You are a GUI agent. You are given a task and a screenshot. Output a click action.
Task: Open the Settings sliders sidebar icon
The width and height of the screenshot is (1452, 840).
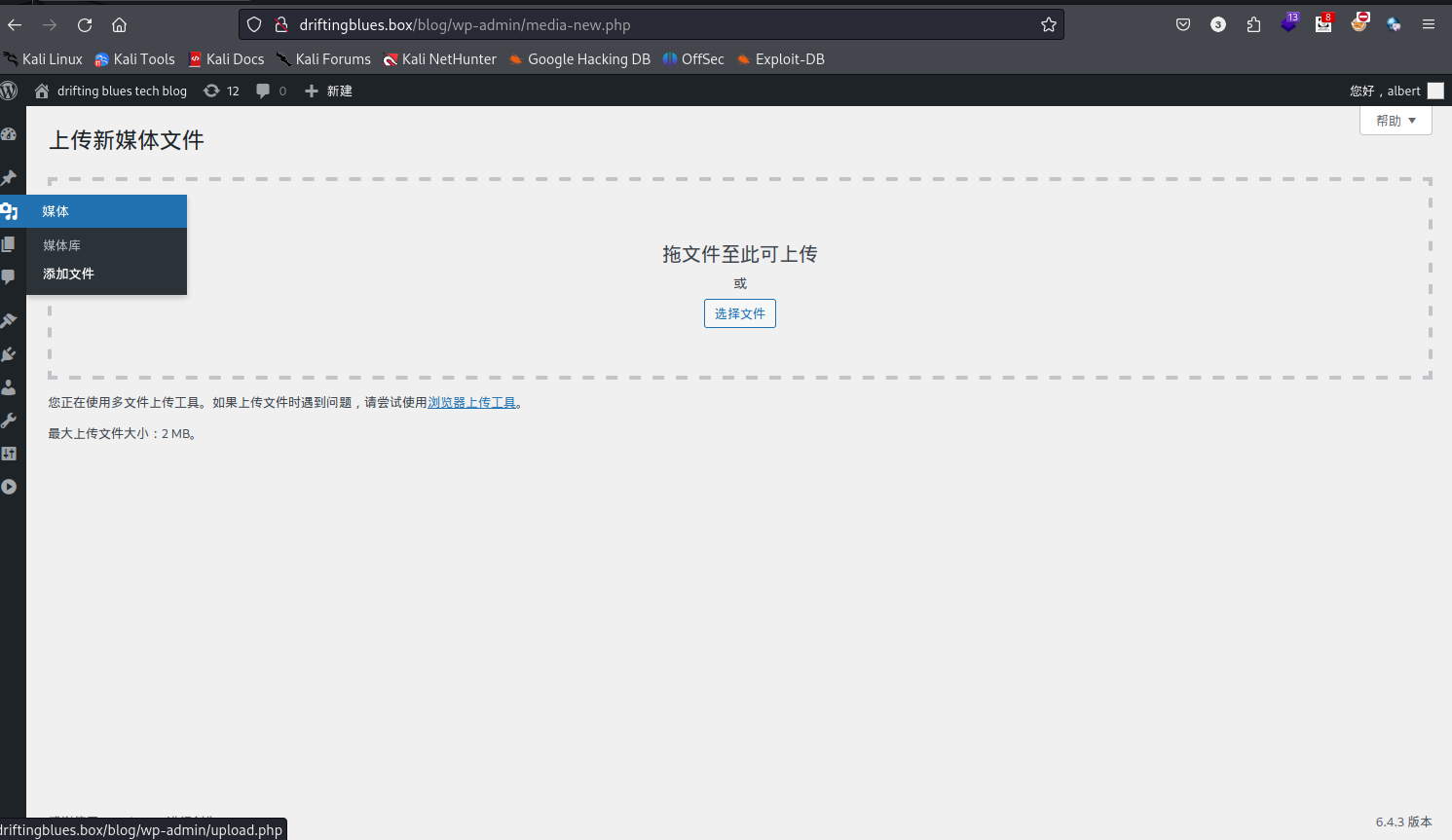coord(9,454)
